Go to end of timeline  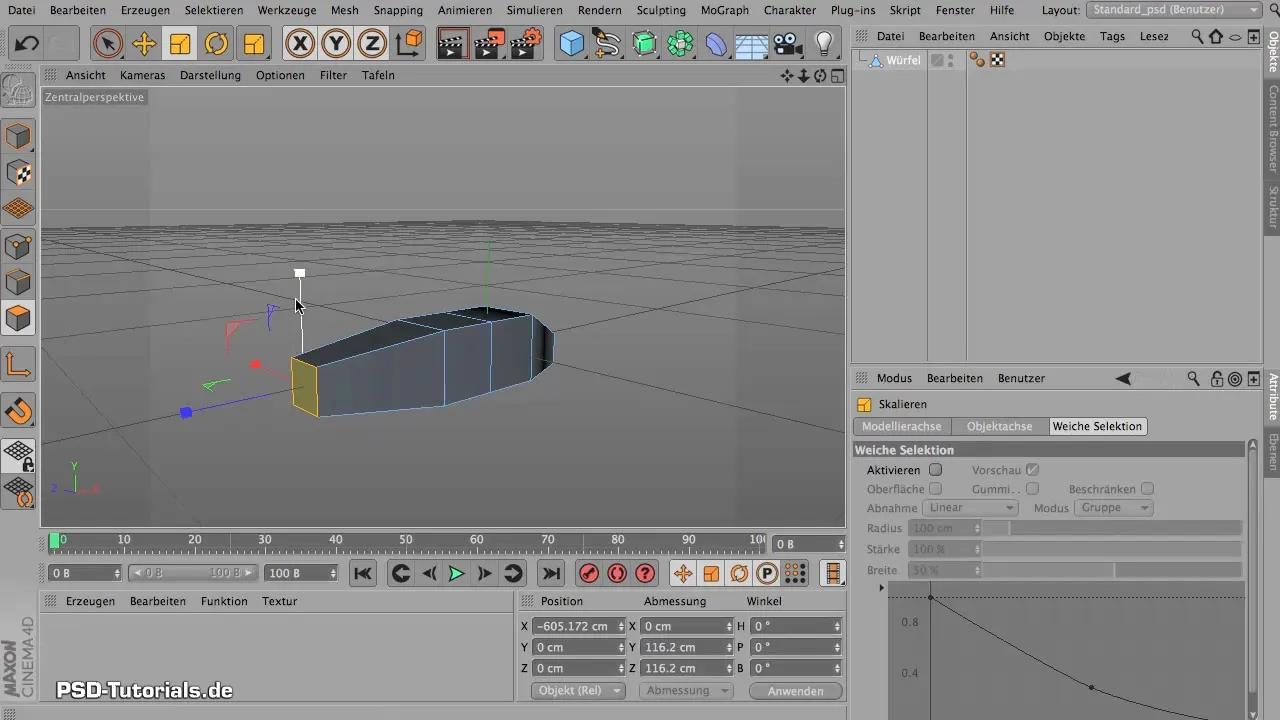pos(551,573)
